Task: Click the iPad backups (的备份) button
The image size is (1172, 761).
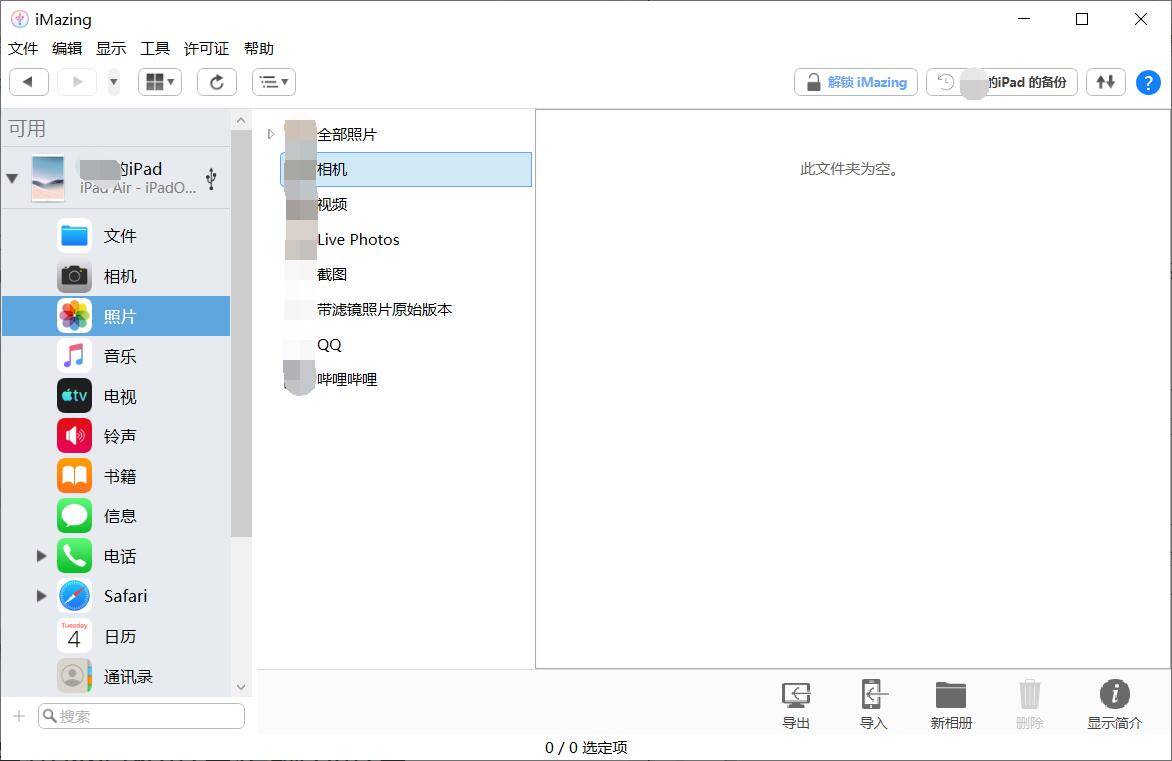Action: click(x=1002, y=82)
